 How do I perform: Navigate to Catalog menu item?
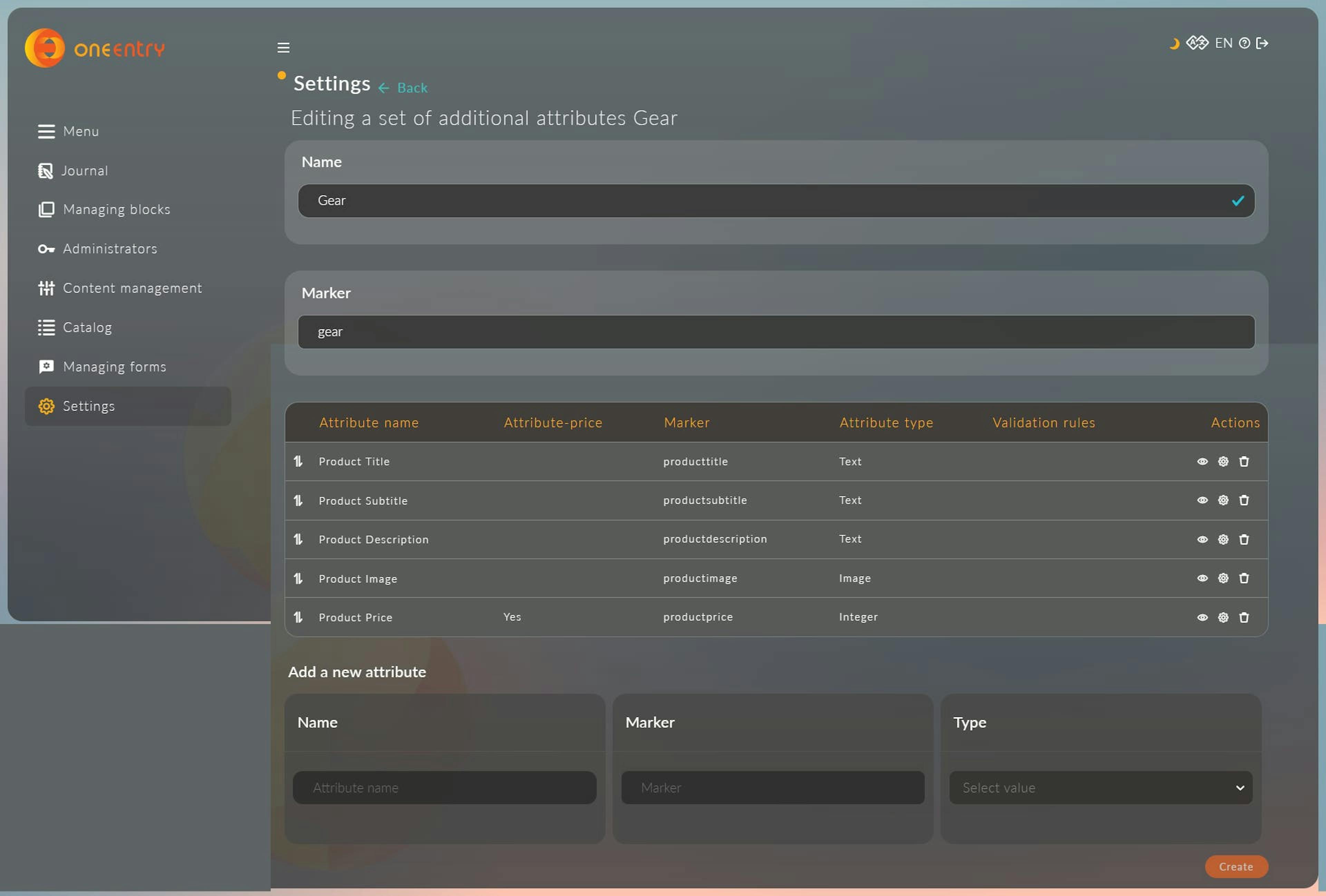click(87, 327)
